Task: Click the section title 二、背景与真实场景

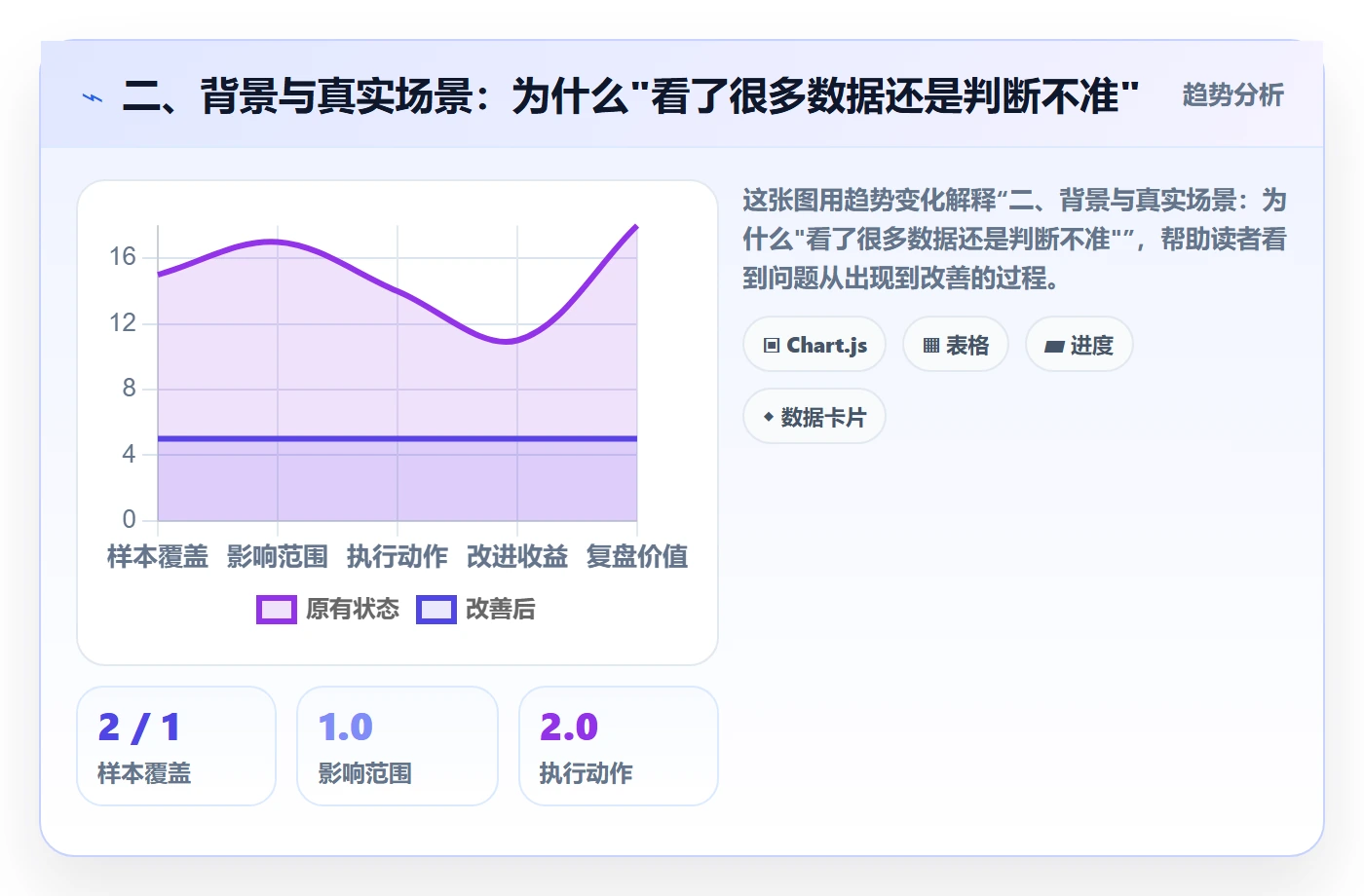Action: click(x=630, y=96)
